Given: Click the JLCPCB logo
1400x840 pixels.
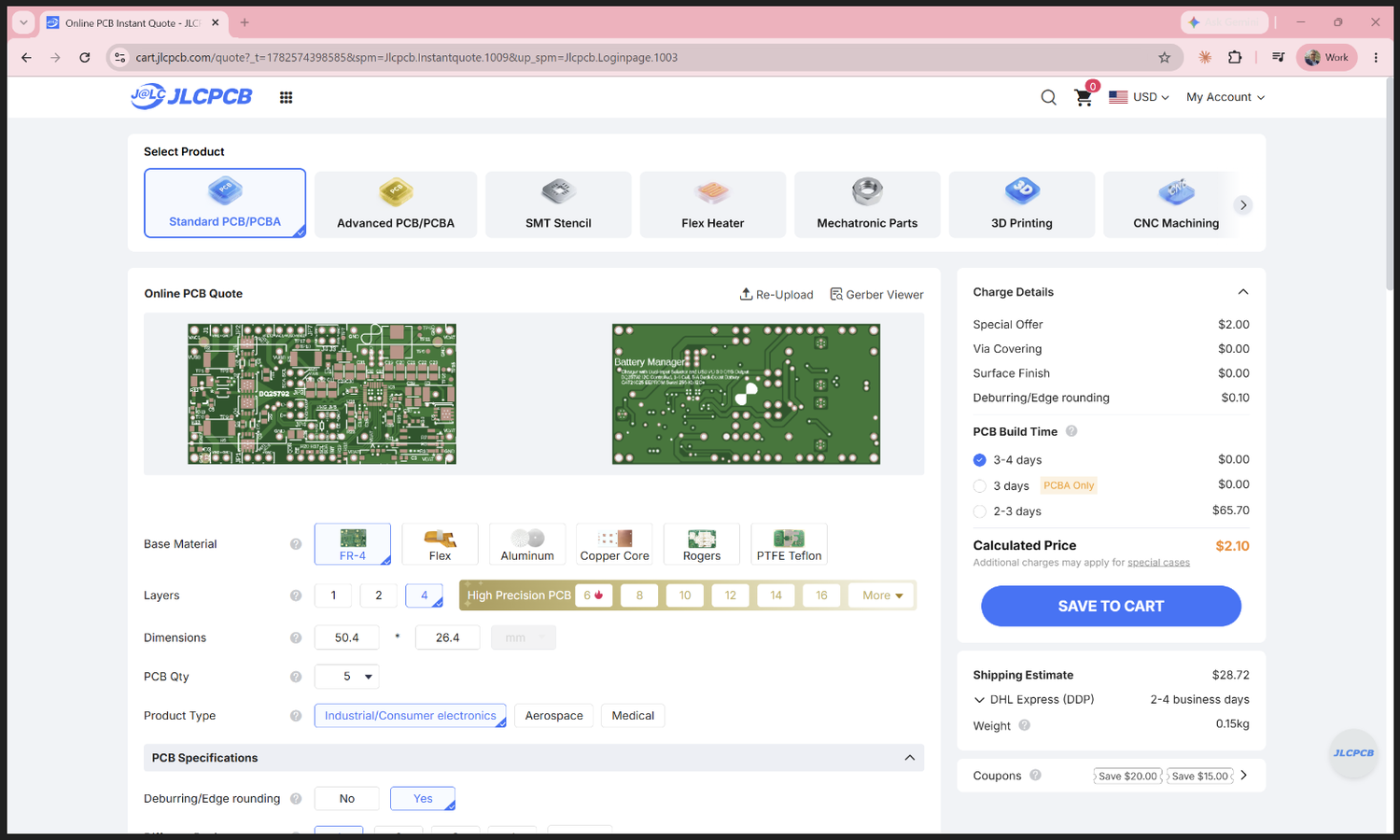Looking at the screenshot, I should click(x=191, y=96).
